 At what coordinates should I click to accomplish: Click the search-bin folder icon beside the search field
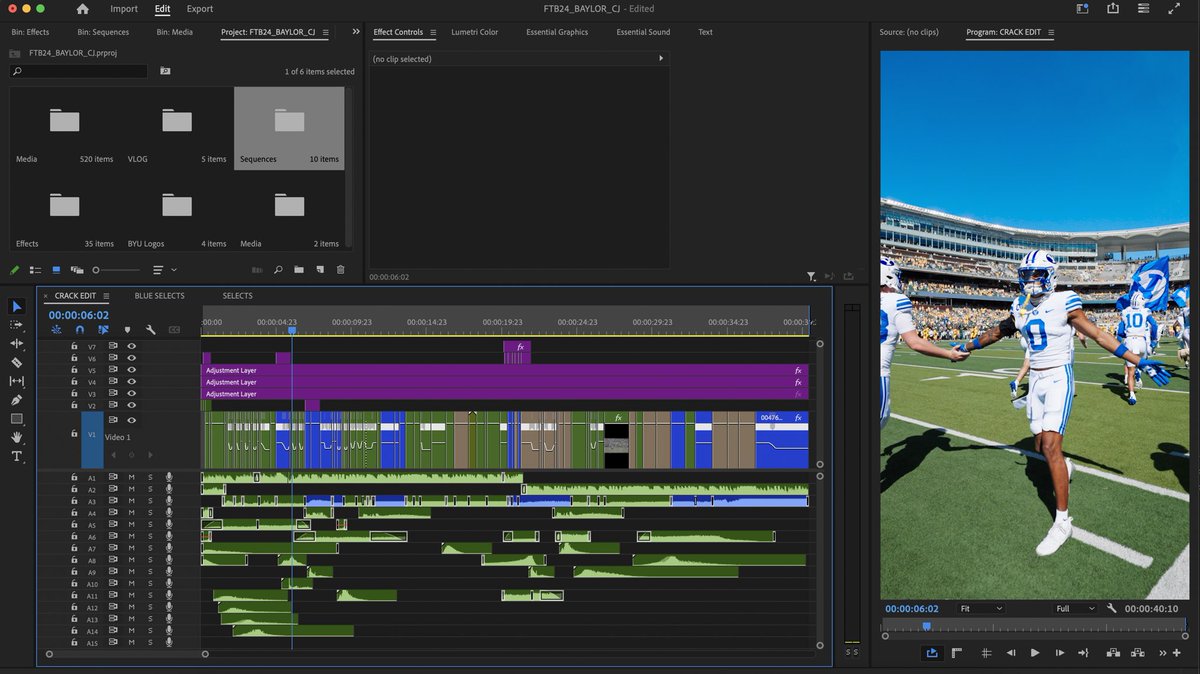165,72
